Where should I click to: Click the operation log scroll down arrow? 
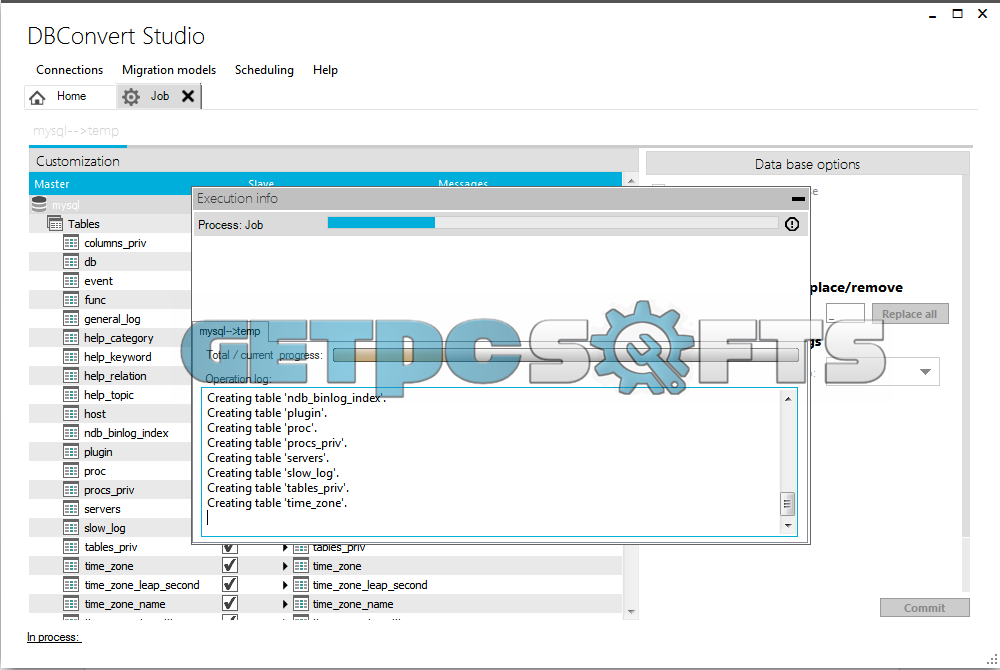(788, 526)
